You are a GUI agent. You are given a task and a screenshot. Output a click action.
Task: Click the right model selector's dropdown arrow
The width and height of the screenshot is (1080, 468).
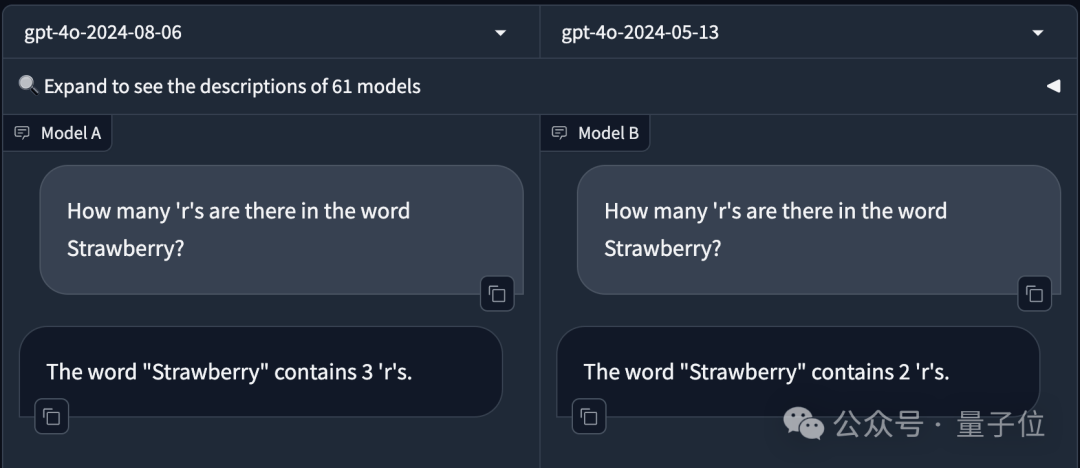(1037, 33)
